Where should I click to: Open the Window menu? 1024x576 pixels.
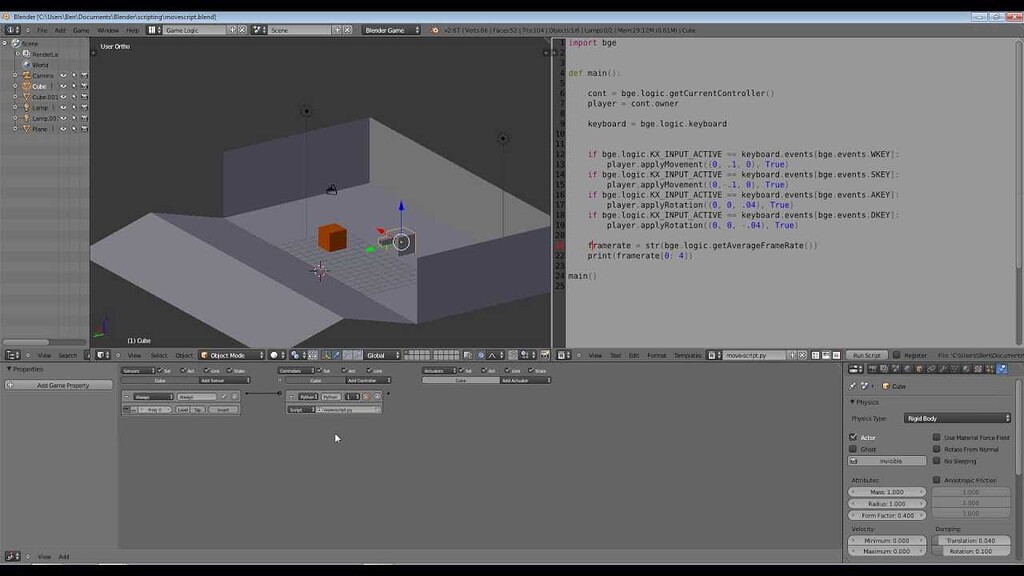[108, 30]
